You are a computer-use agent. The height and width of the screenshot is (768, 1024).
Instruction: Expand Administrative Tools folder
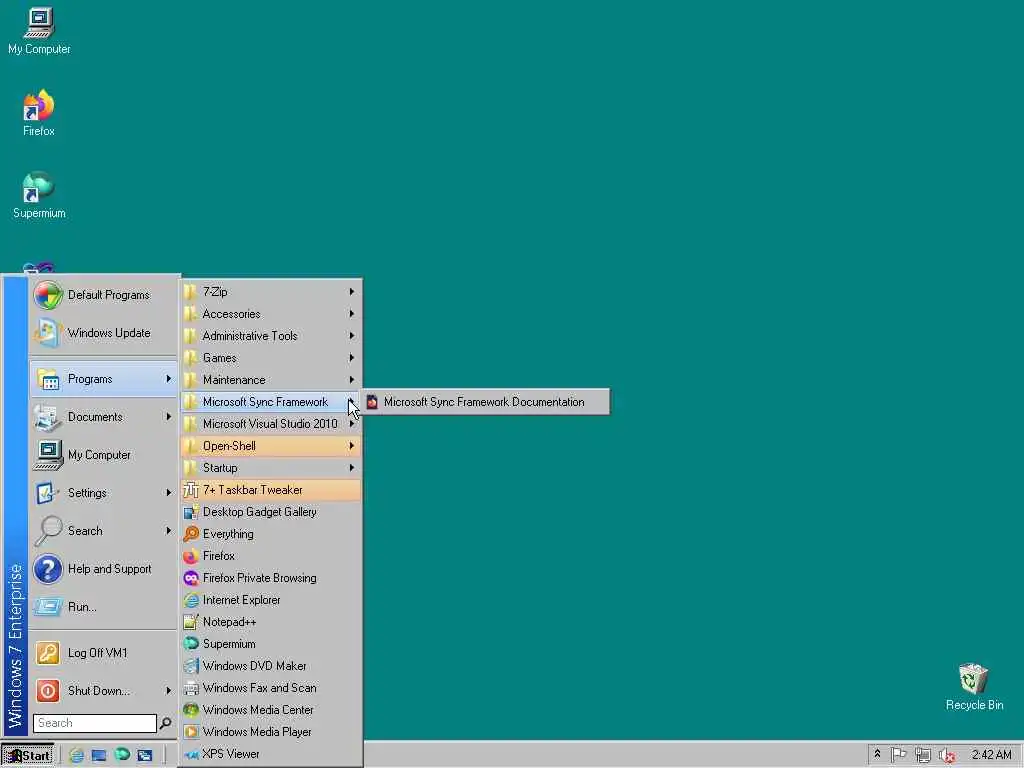(x=271, y=336)
